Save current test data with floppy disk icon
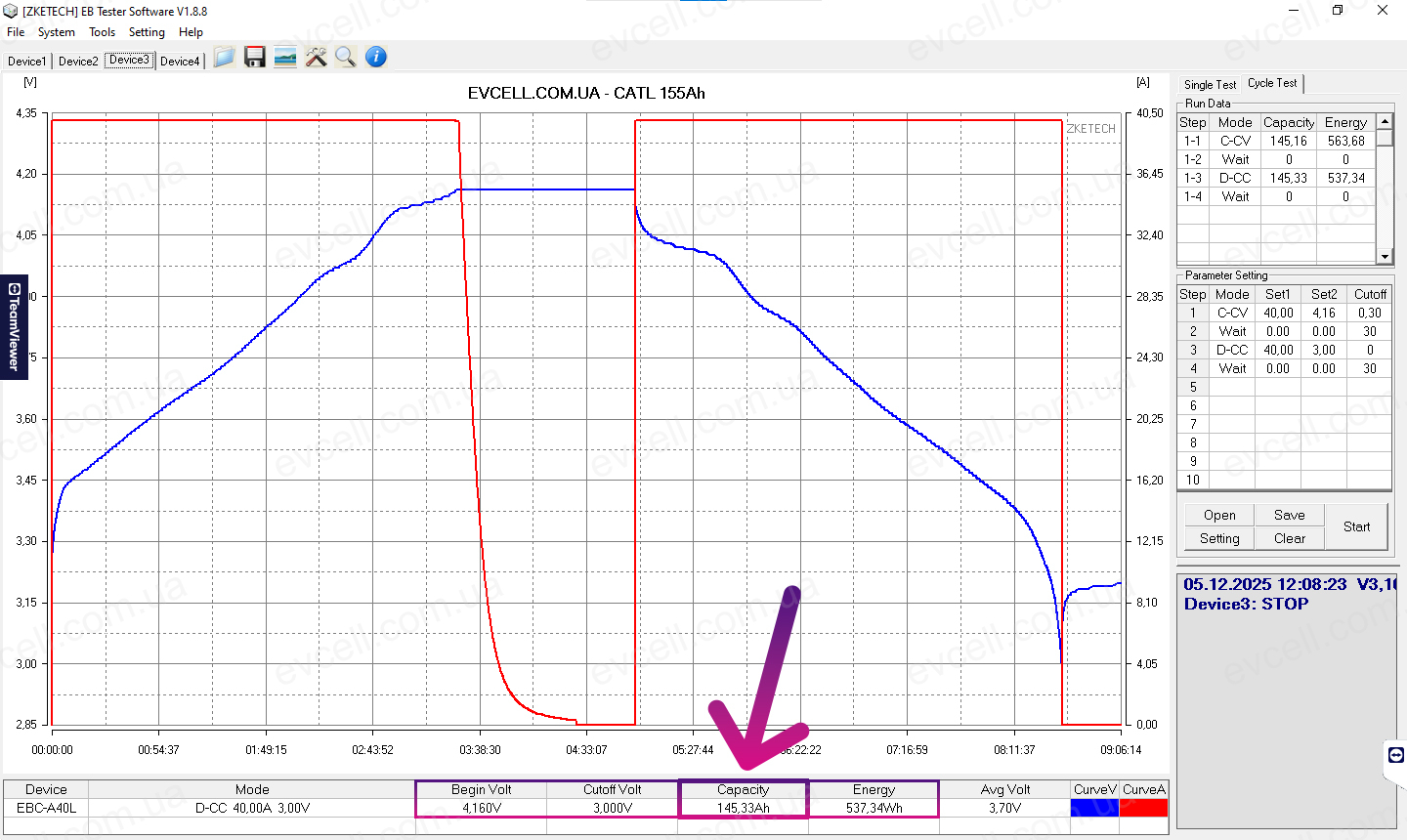The width and height of the screenshot is (1407, 840). click(x=254, y=57)
